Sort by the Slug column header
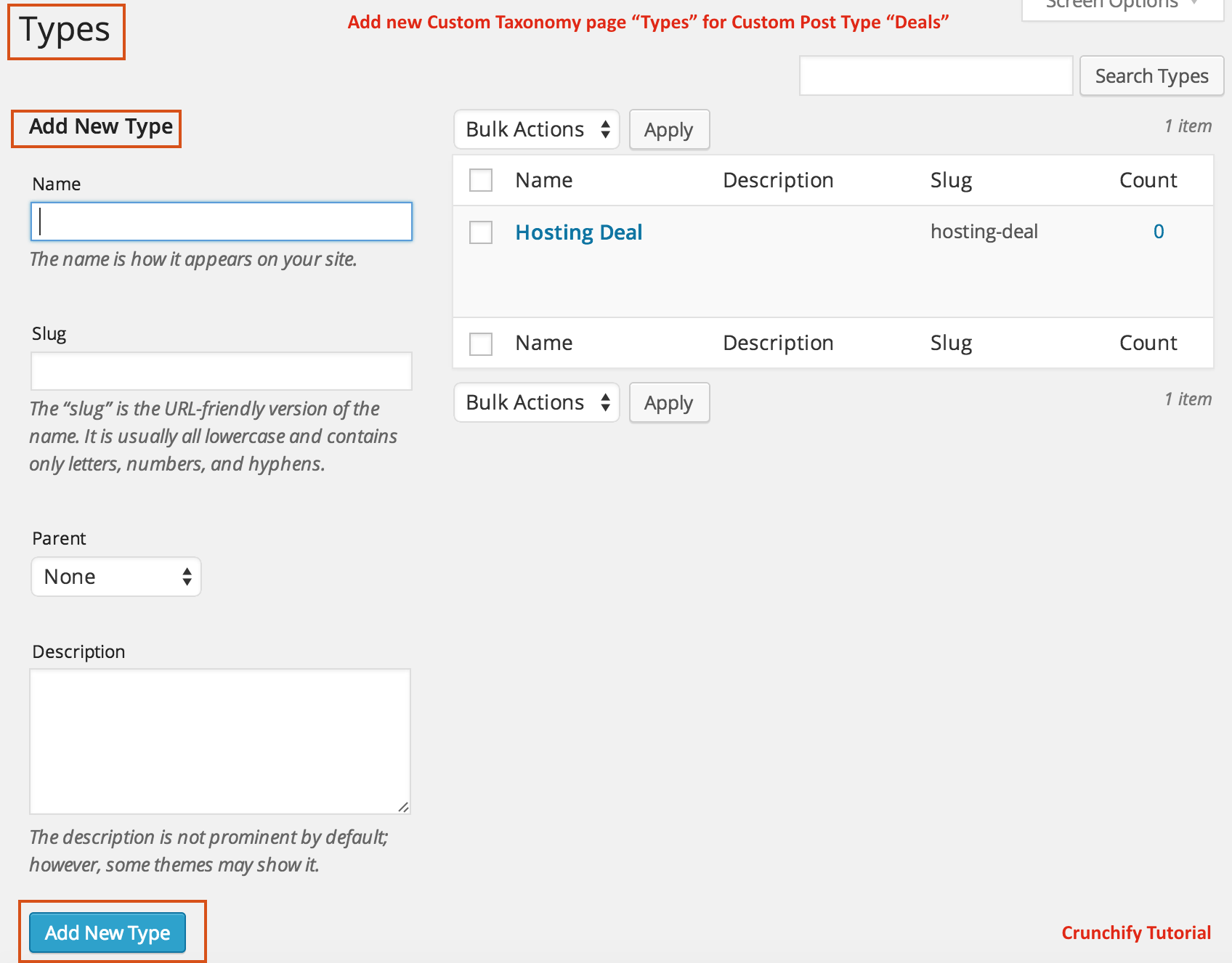1232x963 pixels. pyautogui.click(x=950, y=180)
